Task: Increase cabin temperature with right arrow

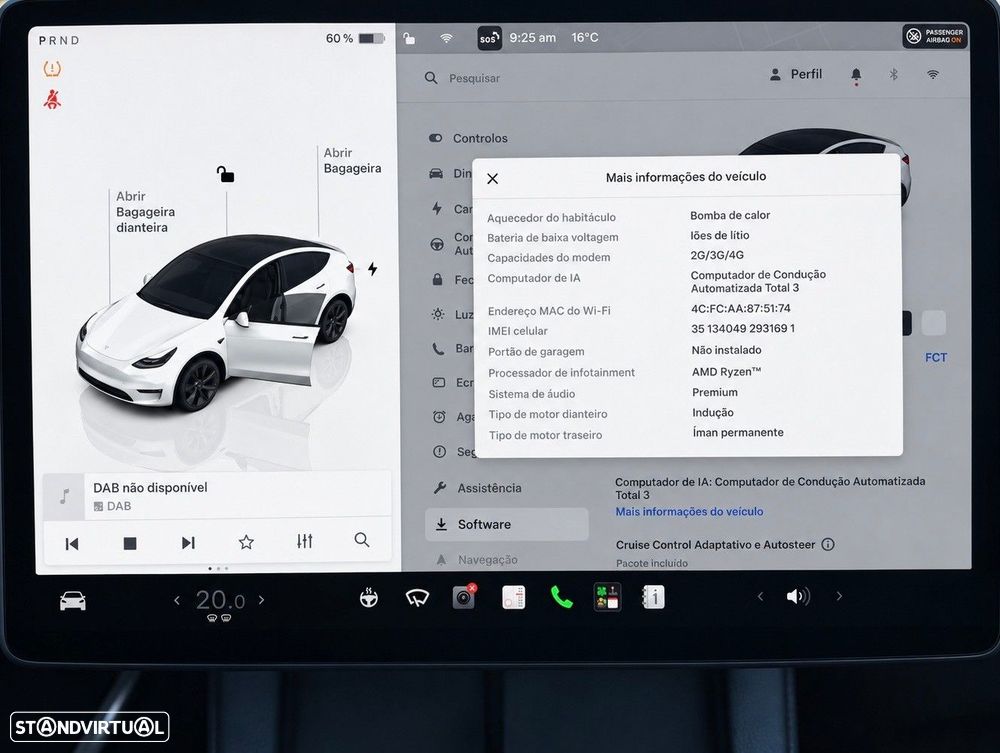Action: (x=261, y=599)
